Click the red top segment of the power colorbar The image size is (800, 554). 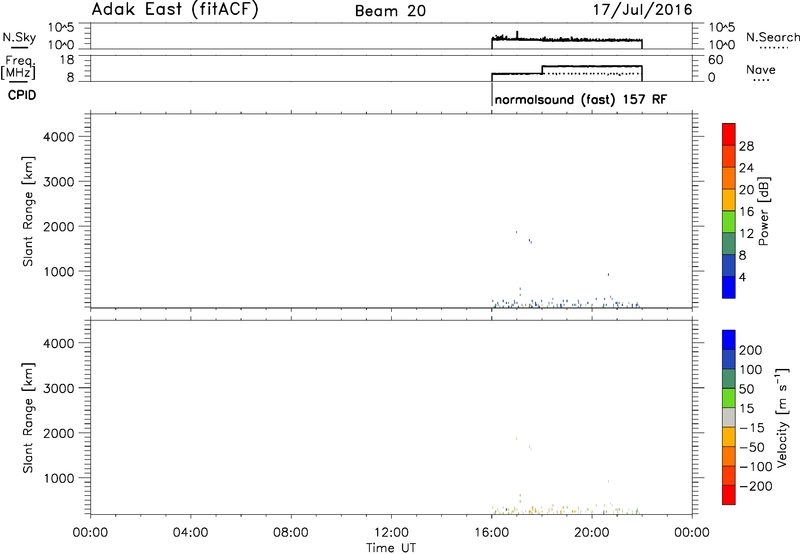tap(729, 134)
